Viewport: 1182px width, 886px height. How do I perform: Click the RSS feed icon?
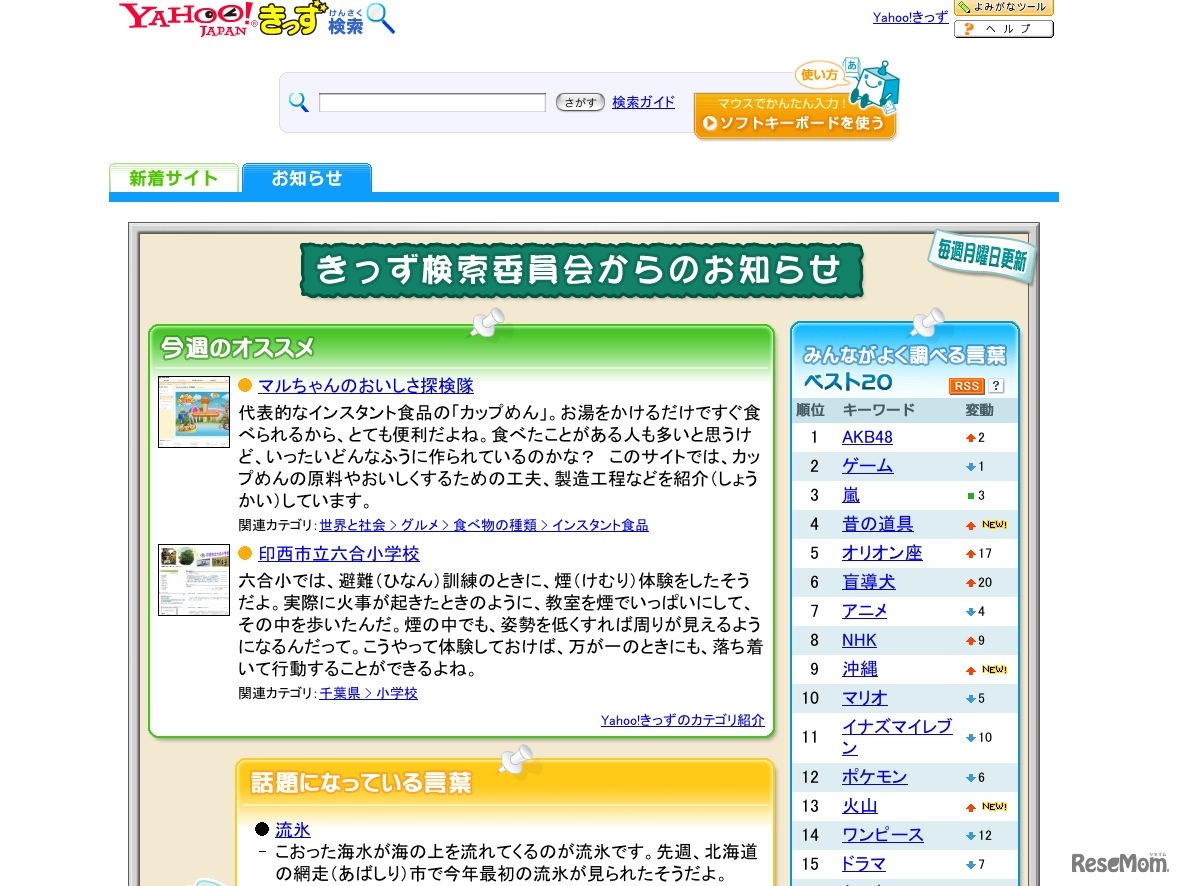tap(966, 385)
